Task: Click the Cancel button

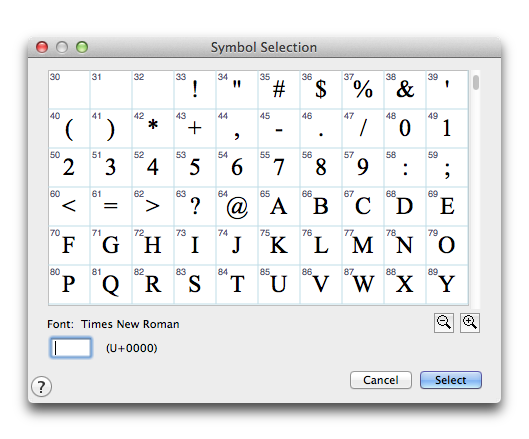Action: coord(381,380)
